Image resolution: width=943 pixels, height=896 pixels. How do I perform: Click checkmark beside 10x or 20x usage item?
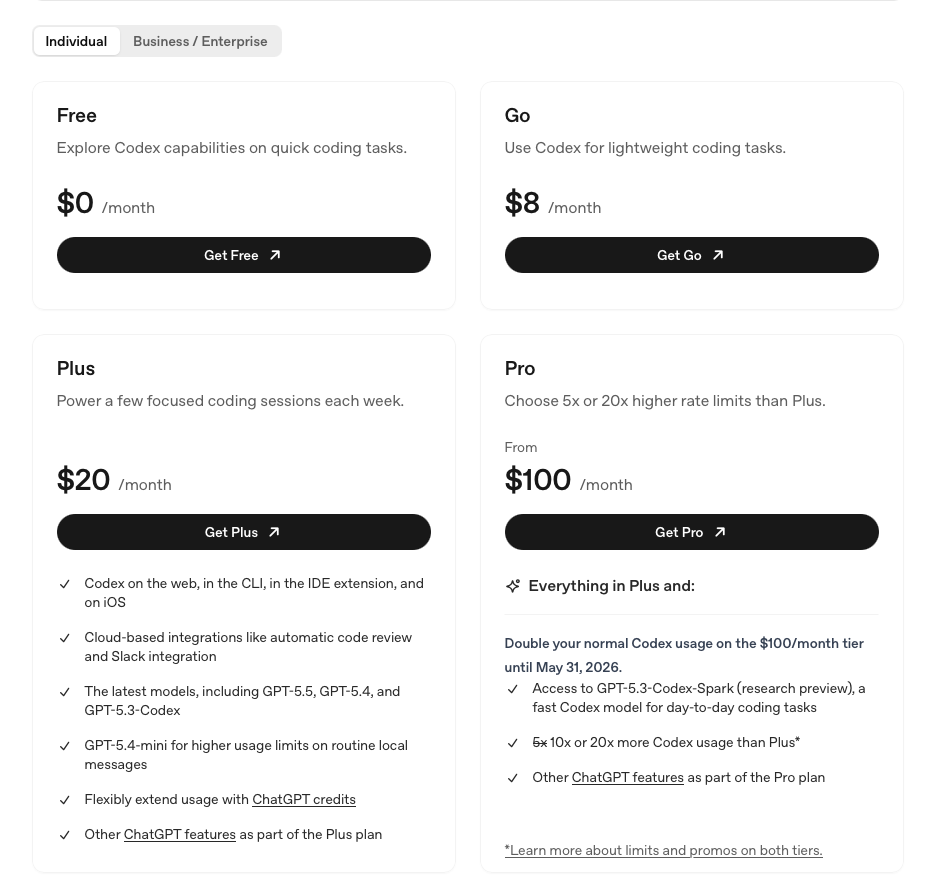pyautogui.click(x=512, y=743)
